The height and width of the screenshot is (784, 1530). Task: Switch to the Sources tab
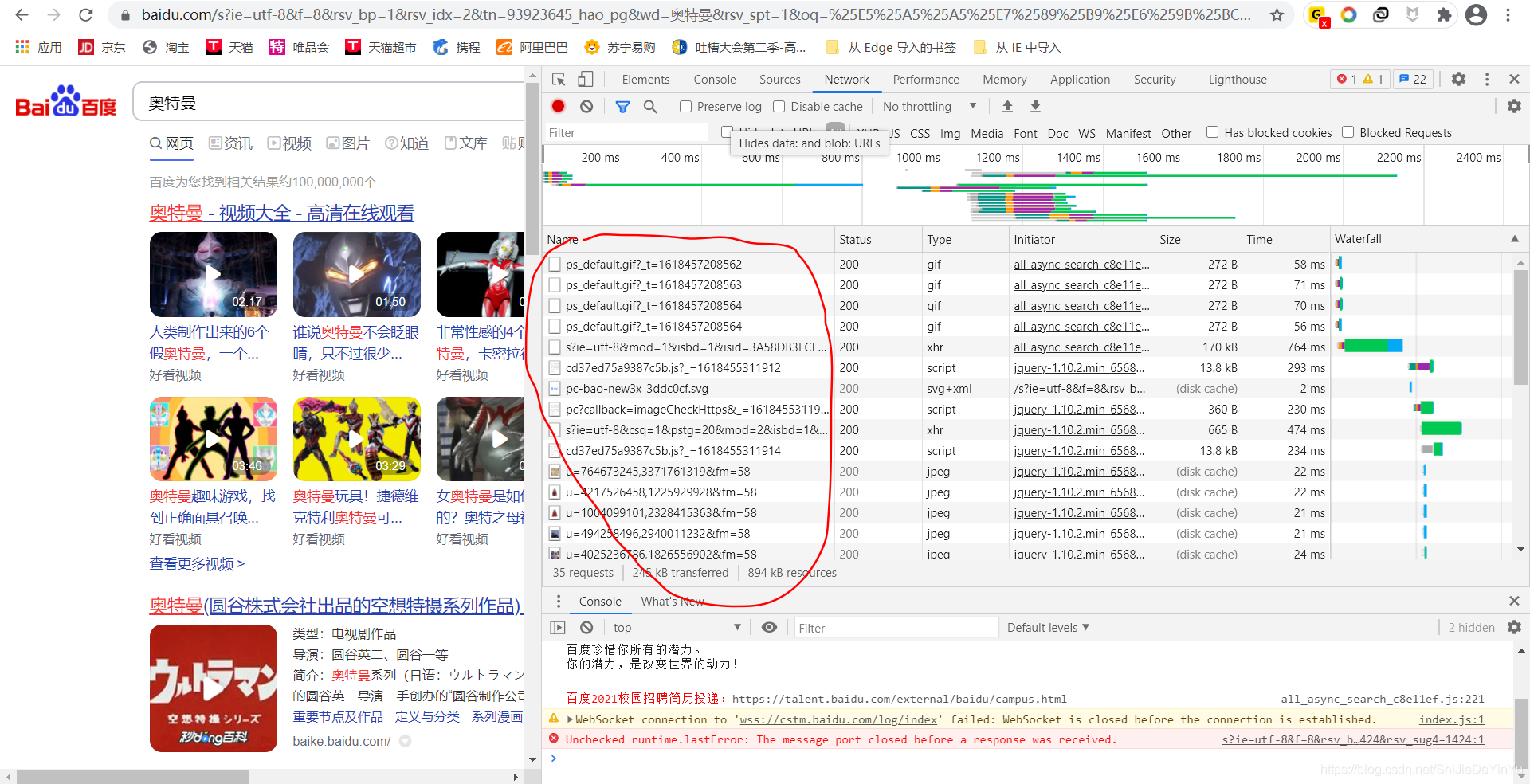[779, 79]
